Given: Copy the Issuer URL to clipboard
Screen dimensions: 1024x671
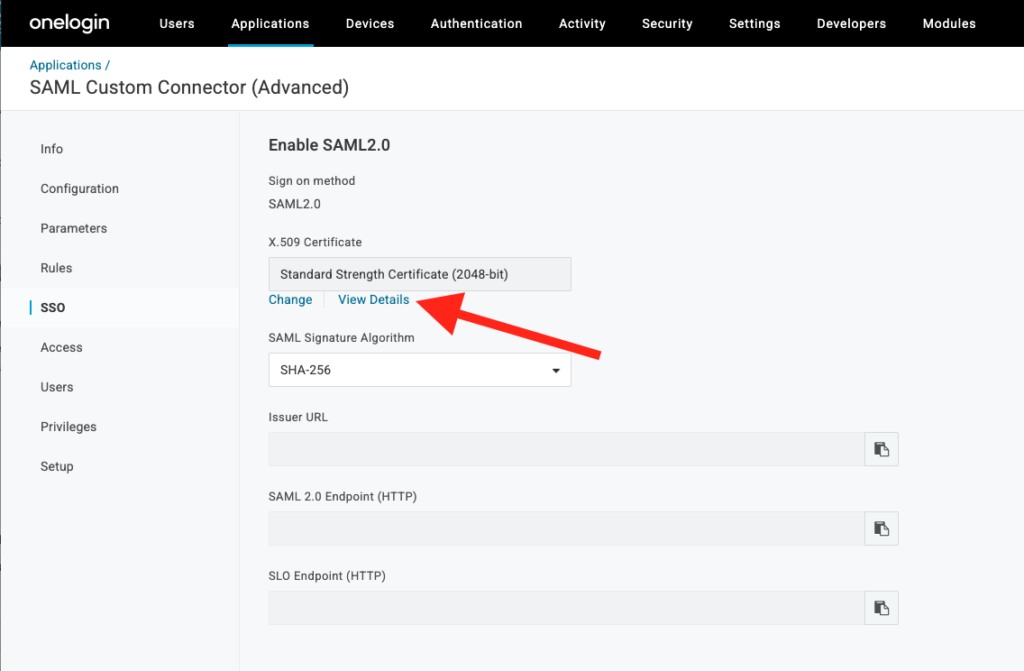Looking at the screenshot, I should click(x=881, y=449).
